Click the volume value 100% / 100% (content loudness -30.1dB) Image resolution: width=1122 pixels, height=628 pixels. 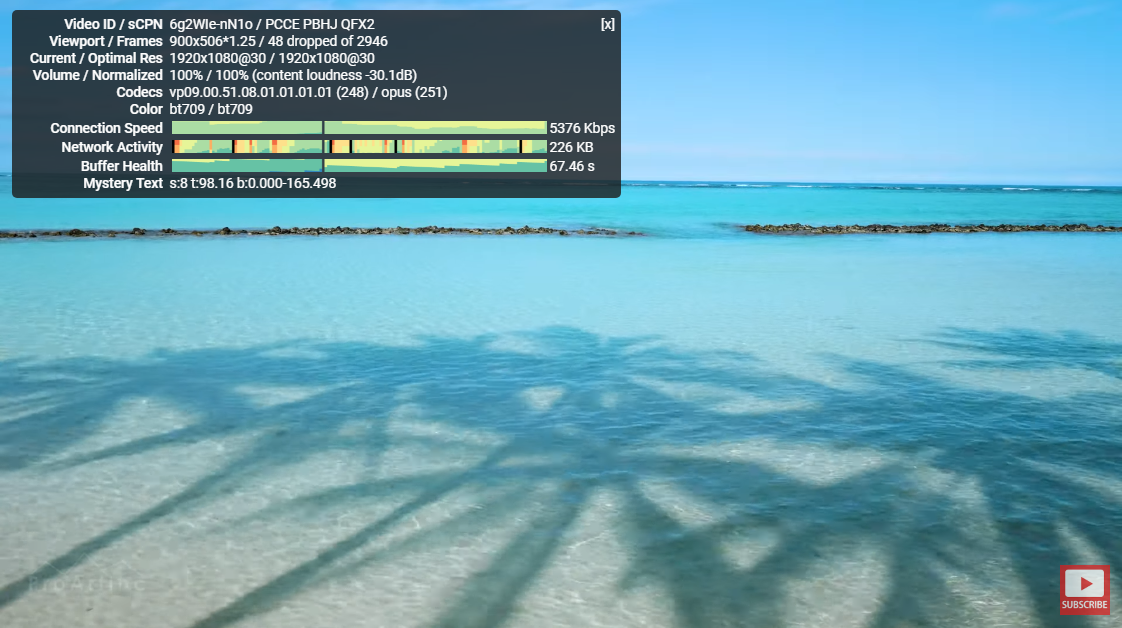[x=293, y=75]
